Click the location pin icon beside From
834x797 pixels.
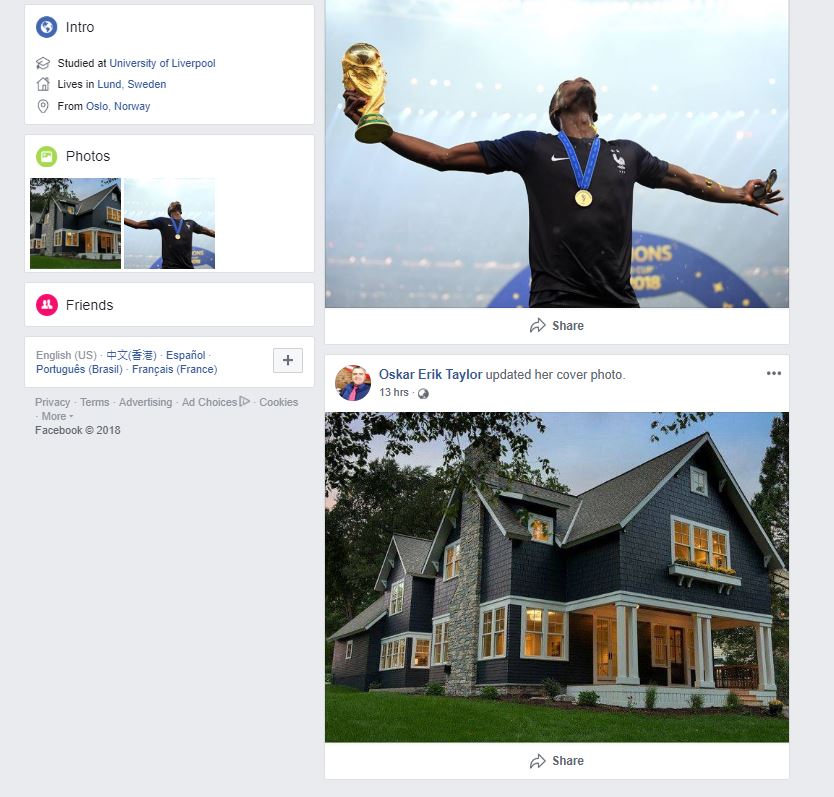[x=43, y=106]
